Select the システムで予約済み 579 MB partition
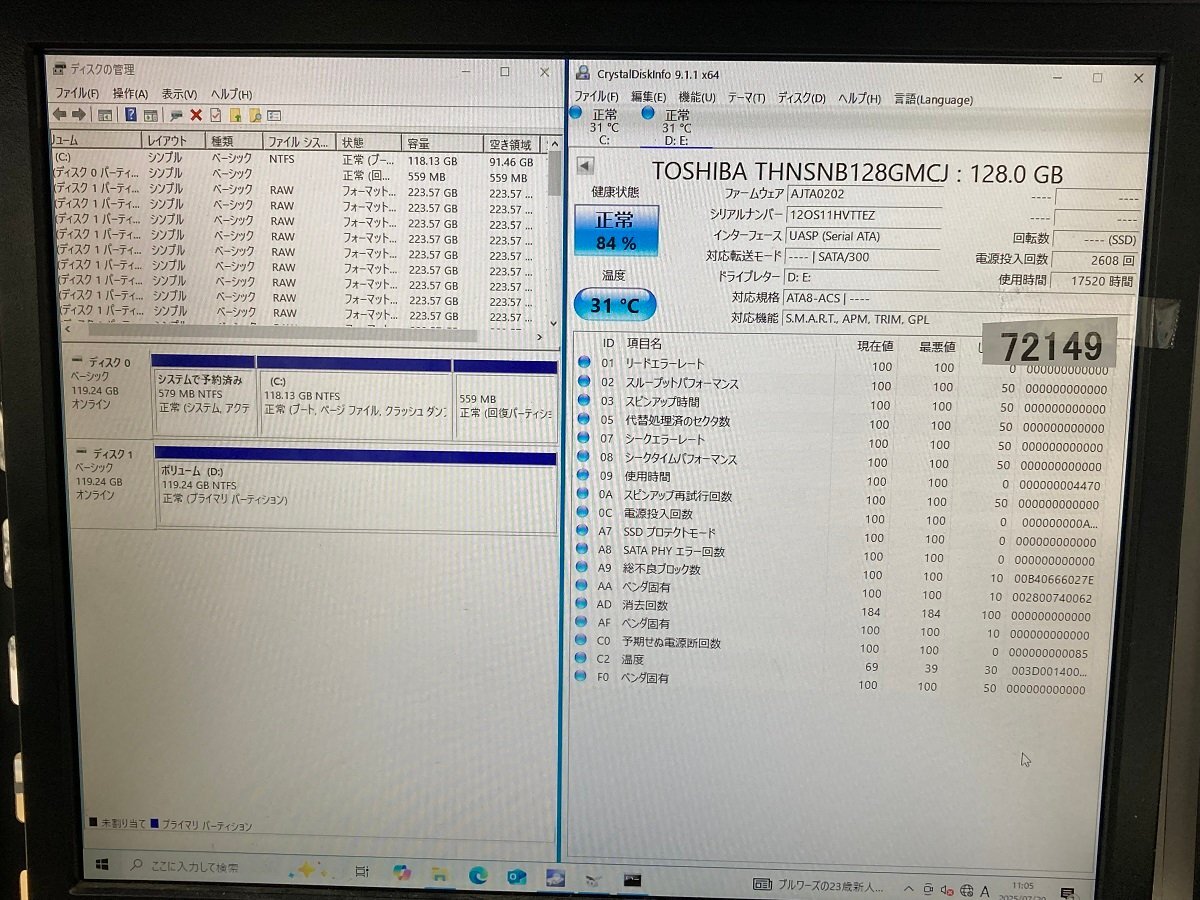 click(204, 397)
